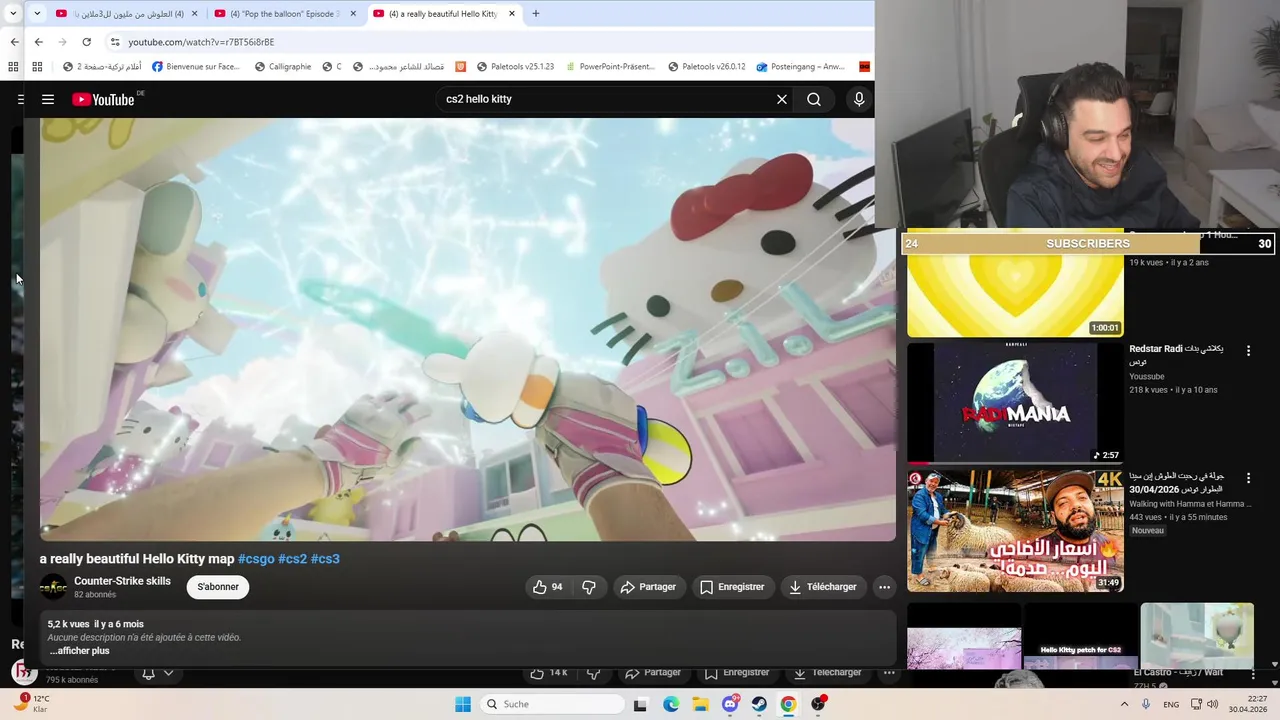Subscribe with the S'abonner button
The image size is (1280, 720).
coord(218,587)
